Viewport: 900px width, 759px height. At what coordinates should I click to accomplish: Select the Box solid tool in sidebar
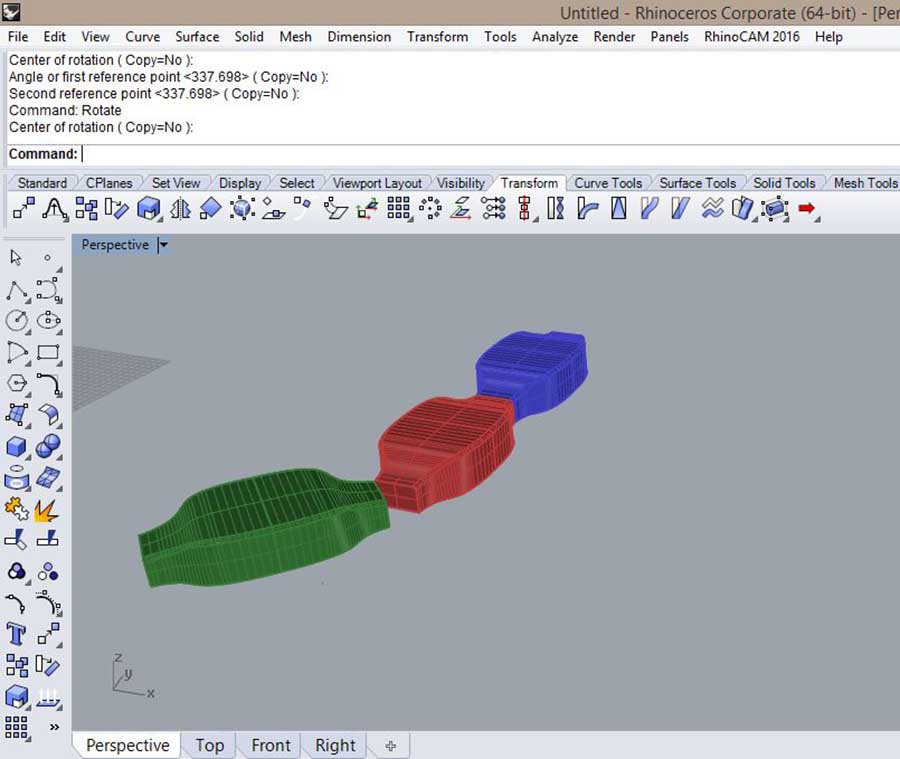16,446
